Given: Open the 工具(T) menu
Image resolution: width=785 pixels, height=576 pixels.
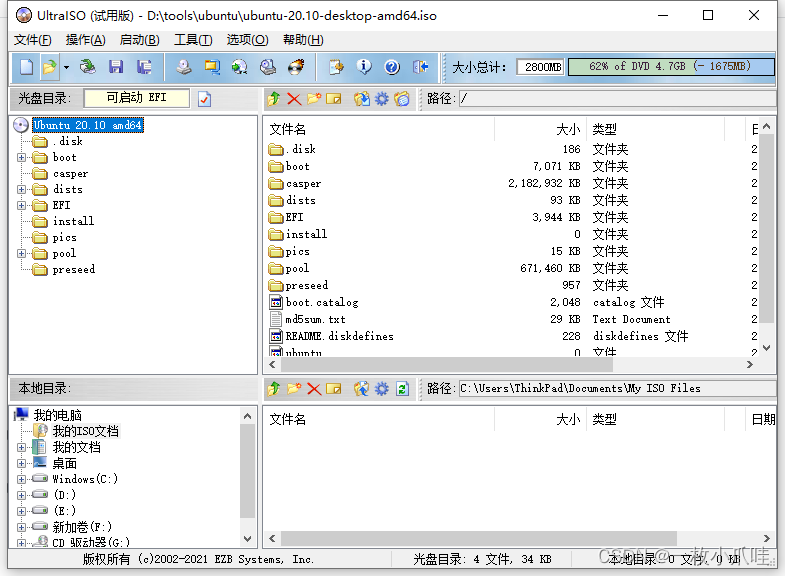Looking at the screenshot, I should click(193, 40).
